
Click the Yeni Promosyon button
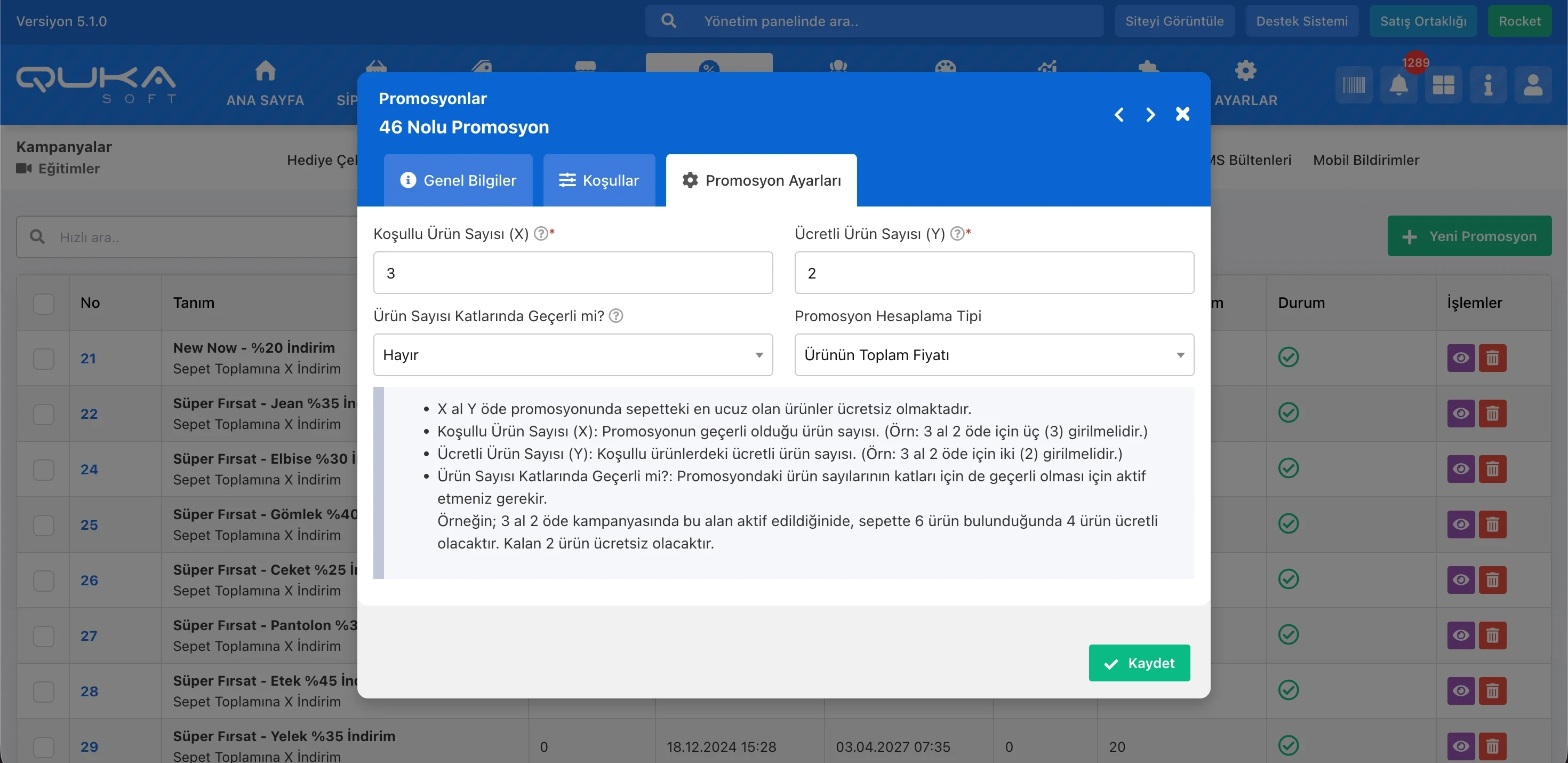coord(1469,236)
